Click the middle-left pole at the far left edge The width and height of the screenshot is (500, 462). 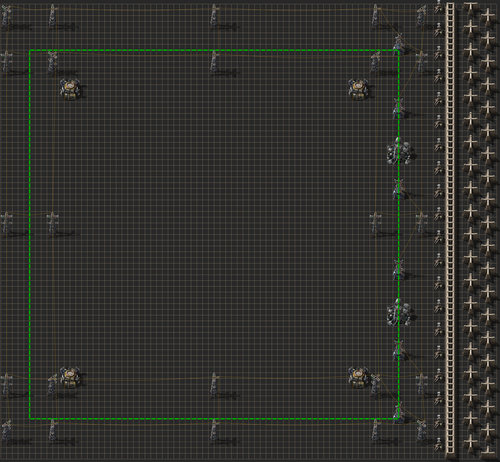tap(6, 224)
